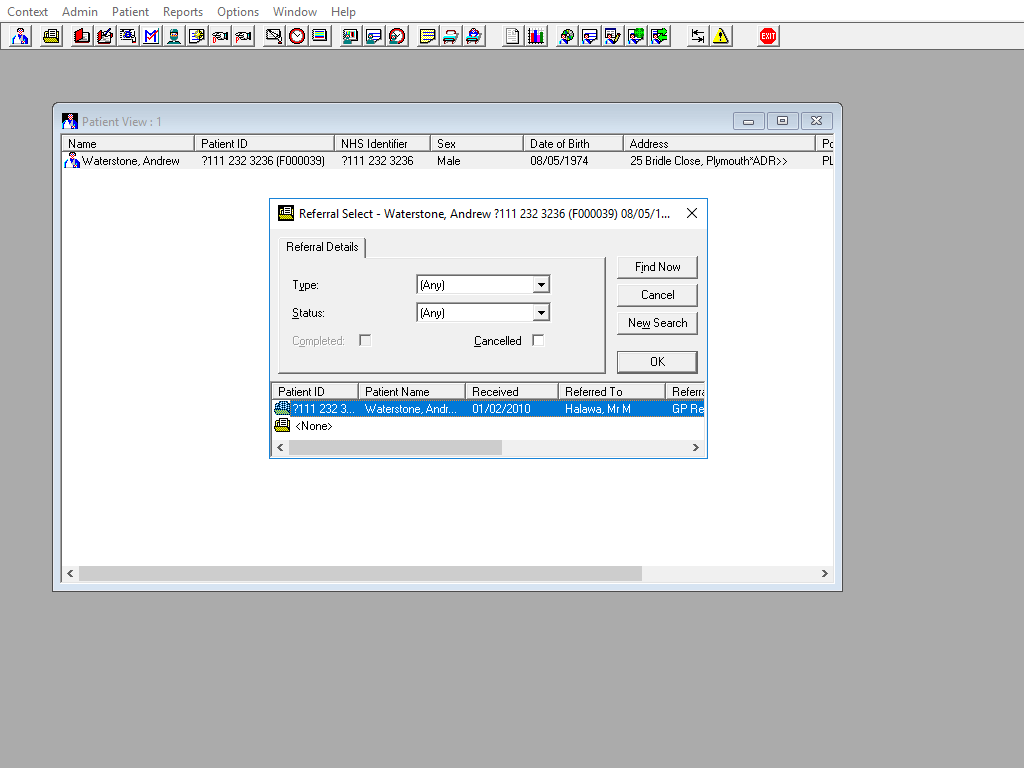Viewport: 1024px width, 768px height.
Task: Select the Waterstone, Andrew row in Patient View
Action: pos(447,161)
